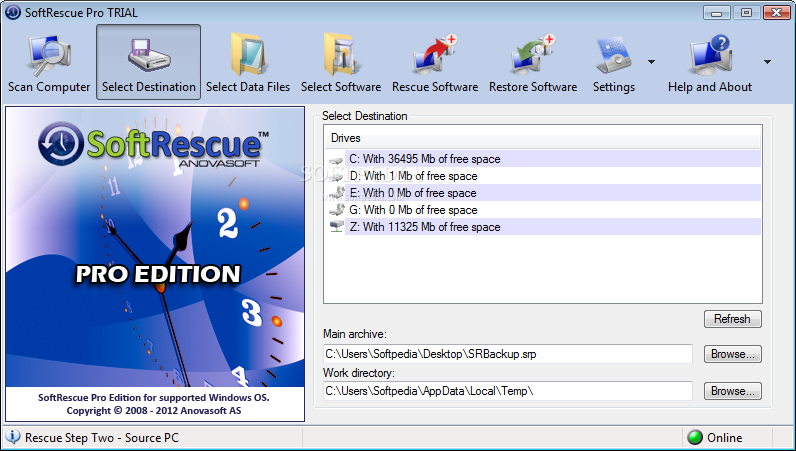The image size is (796, 451).
Task: Click the E: drive icon in list
Action: [336, 193]
